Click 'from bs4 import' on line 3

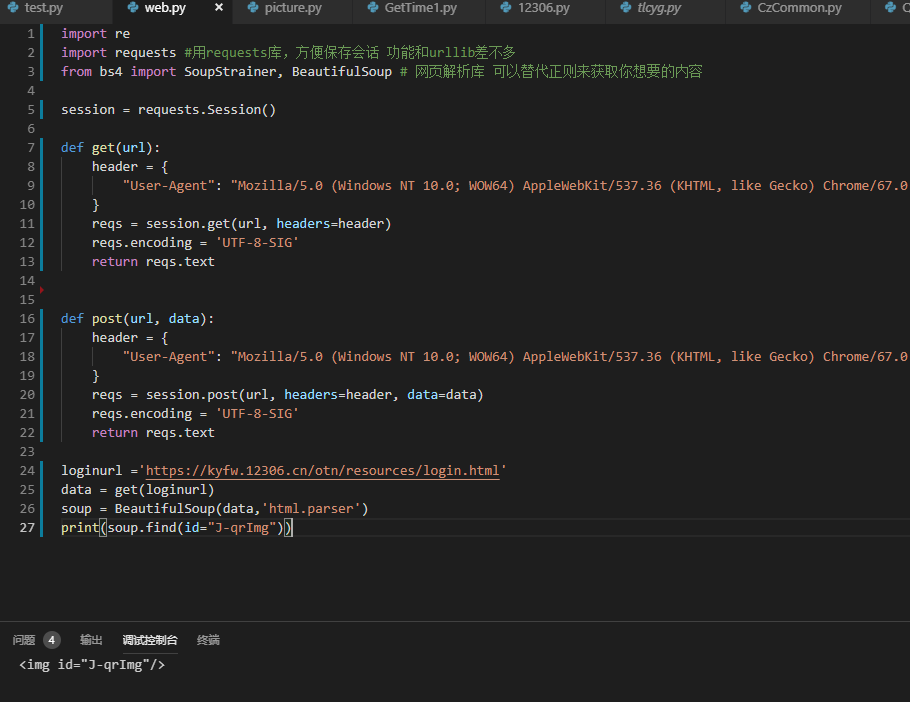pos(118,71)
